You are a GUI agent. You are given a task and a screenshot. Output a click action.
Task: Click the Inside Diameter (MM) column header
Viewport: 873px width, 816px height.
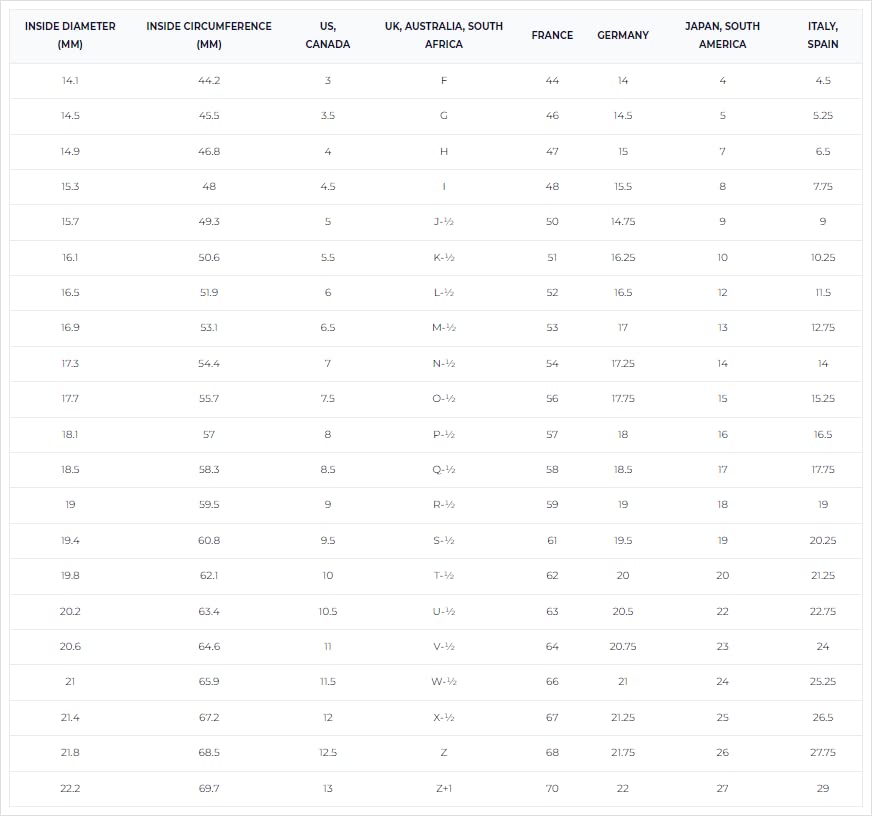[70, 35]
